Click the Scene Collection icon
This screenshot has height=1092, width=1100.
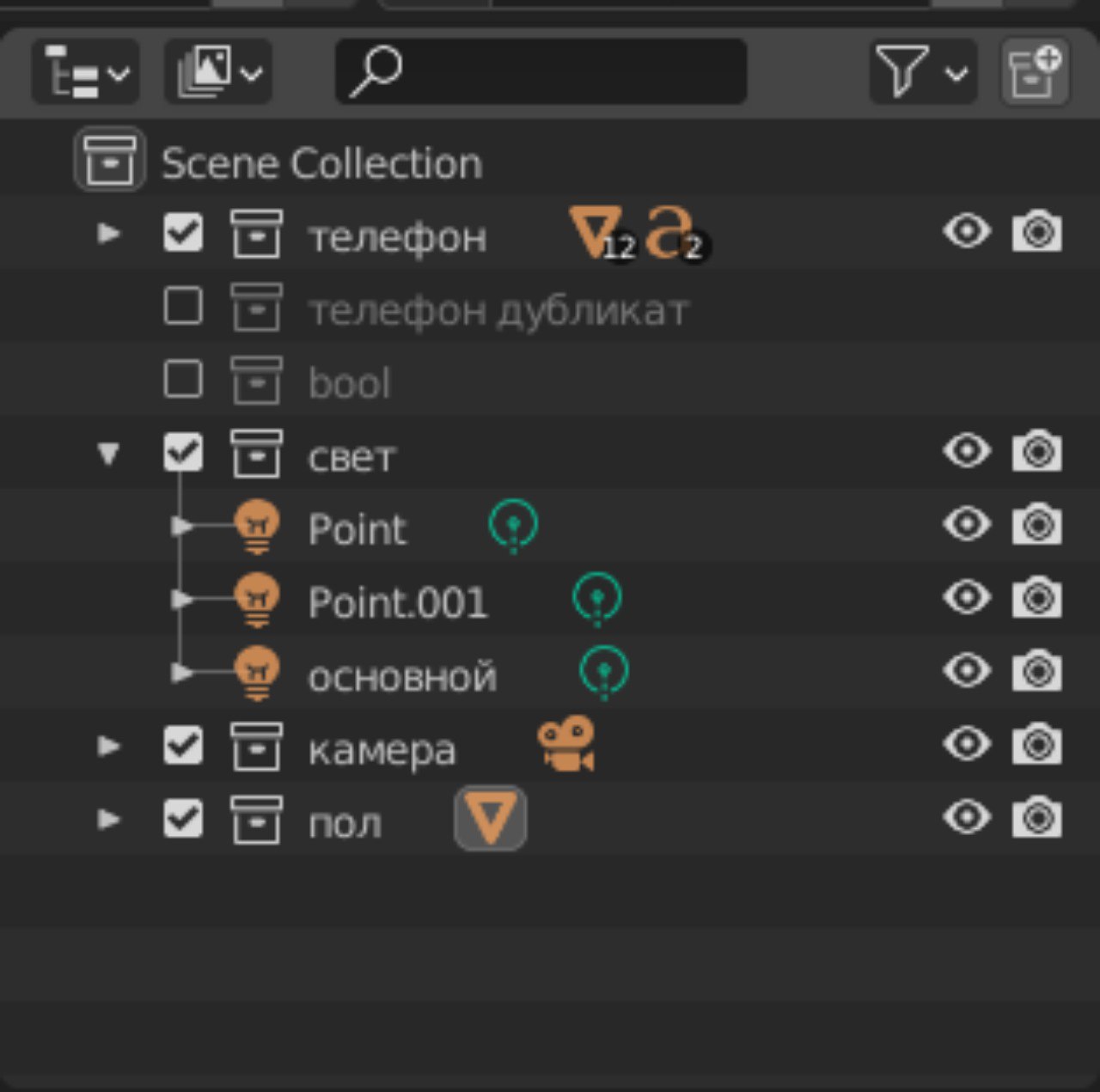click(x=109, y=160)
